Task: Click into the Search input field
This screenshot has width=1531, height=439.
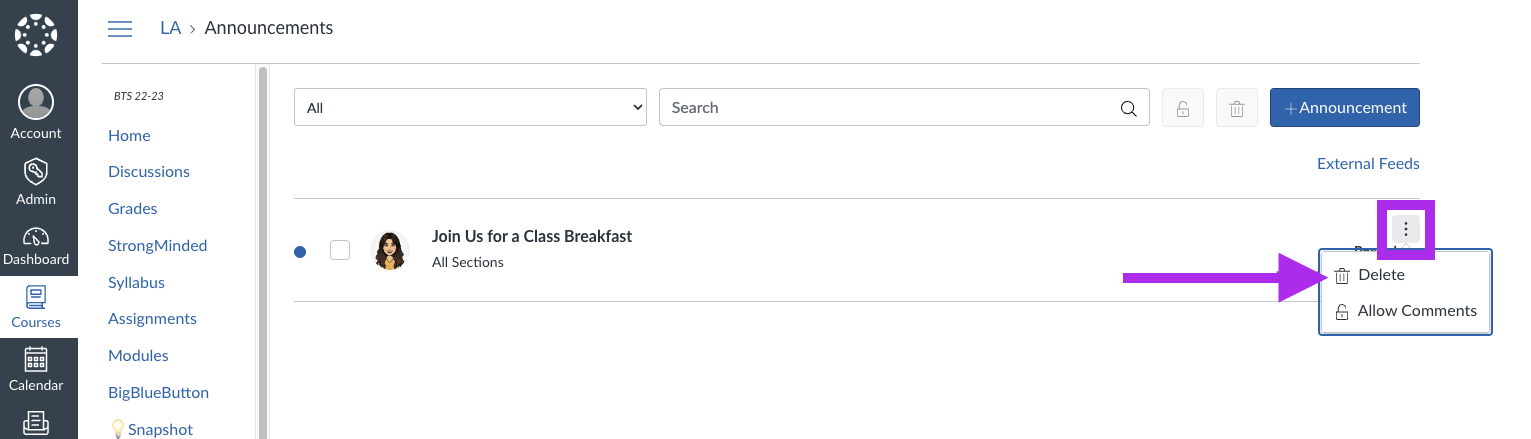Action: pyautogui.click(x=890, y=107)
